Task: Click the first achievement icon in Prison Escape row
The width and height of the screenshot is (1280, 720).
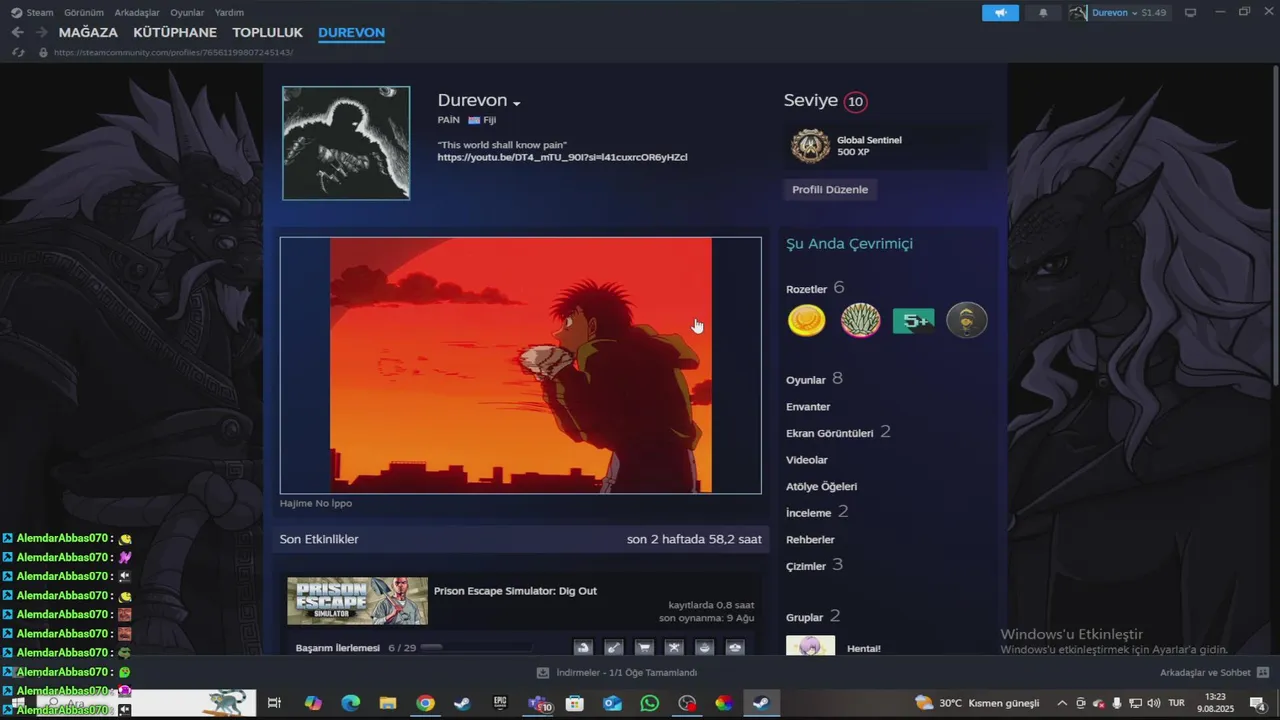Action: pos(584,648)
